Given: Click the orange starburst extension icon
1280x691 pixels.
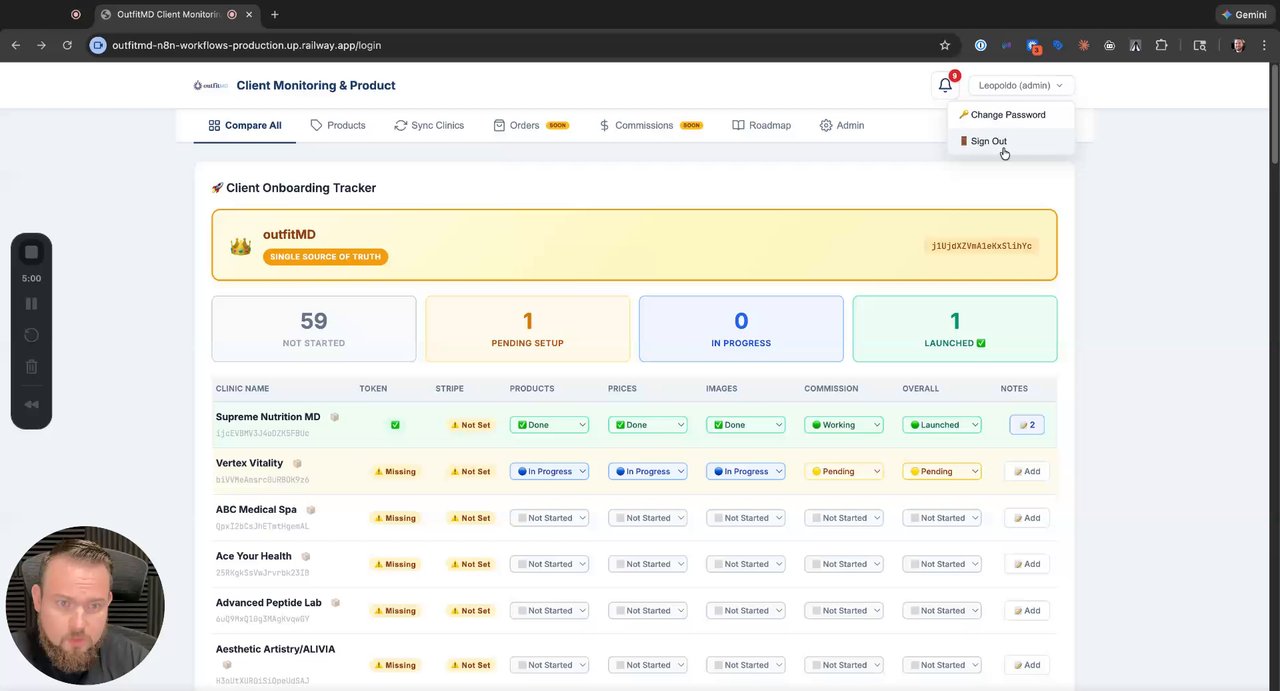Looking at the screenshot, I should 1083,45.
